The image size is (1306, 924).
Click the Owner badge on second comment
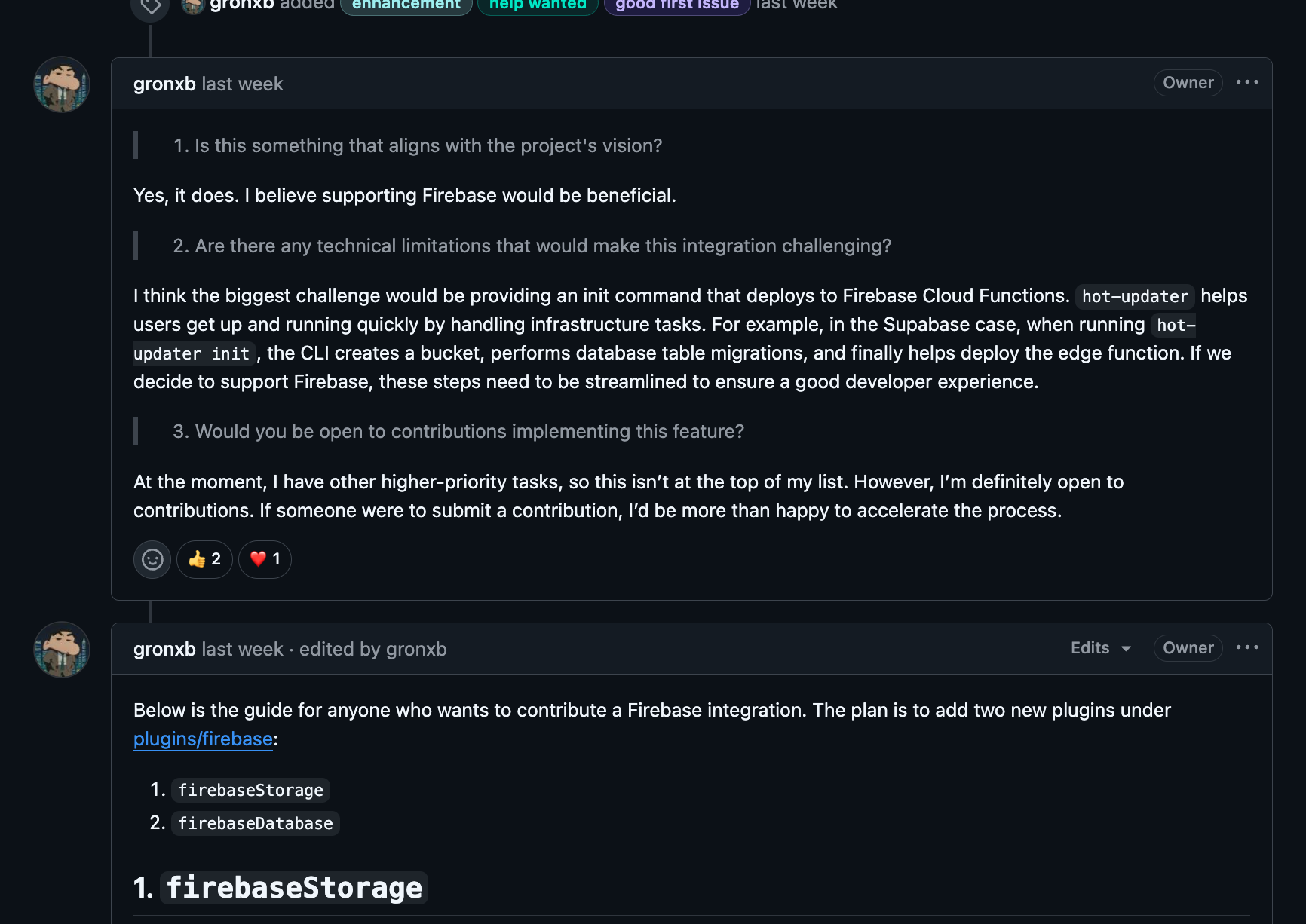[1188, 648]
